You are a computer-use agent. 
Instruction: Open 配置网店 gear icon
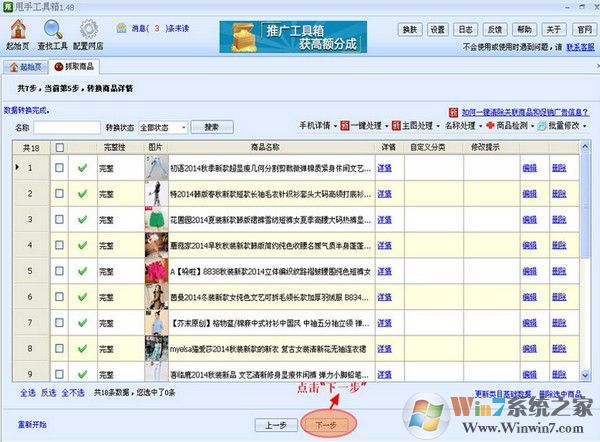click(88, 29)
